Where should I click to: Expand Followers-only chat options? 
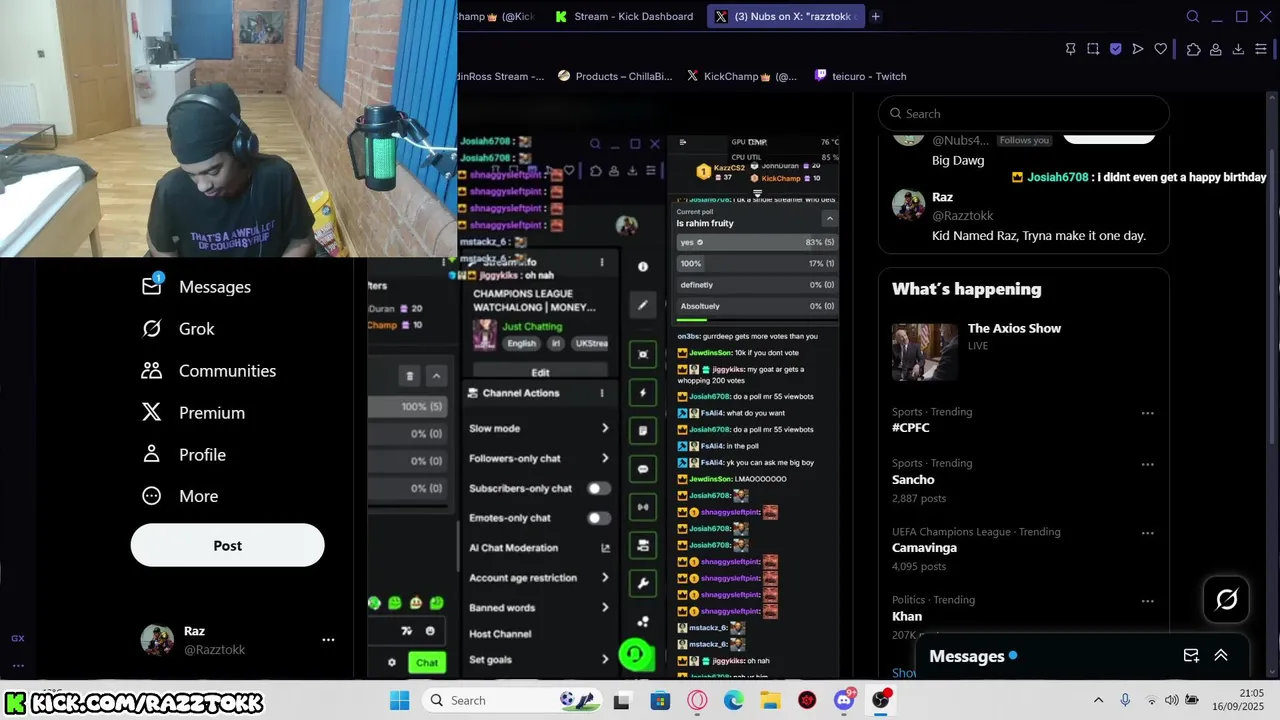point(604,458)
